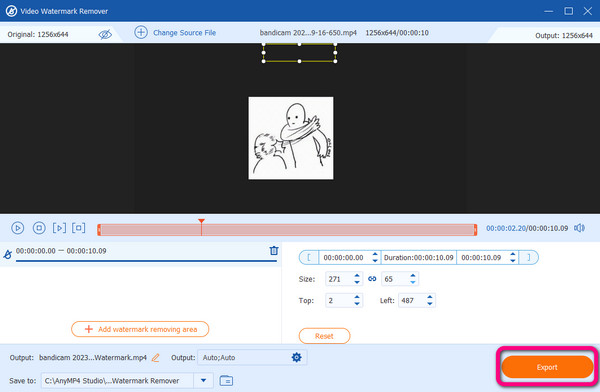Increase the end time using up arrow
Screen dimensions: 600x392
[x=513, y=254]
